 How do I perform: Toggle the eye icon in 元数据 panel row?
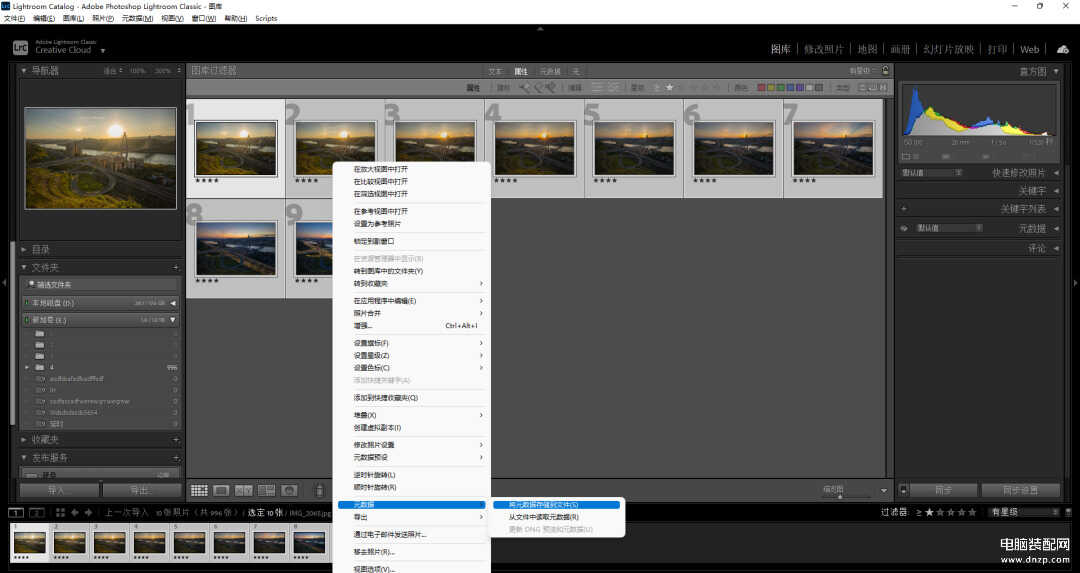point(904,228)
